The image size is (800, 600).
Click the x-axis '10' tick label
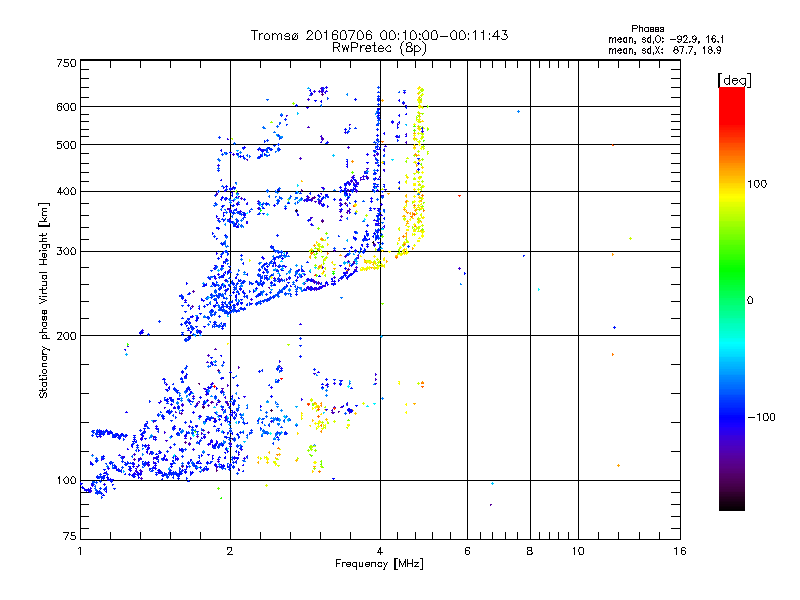[x=578, y=551]
